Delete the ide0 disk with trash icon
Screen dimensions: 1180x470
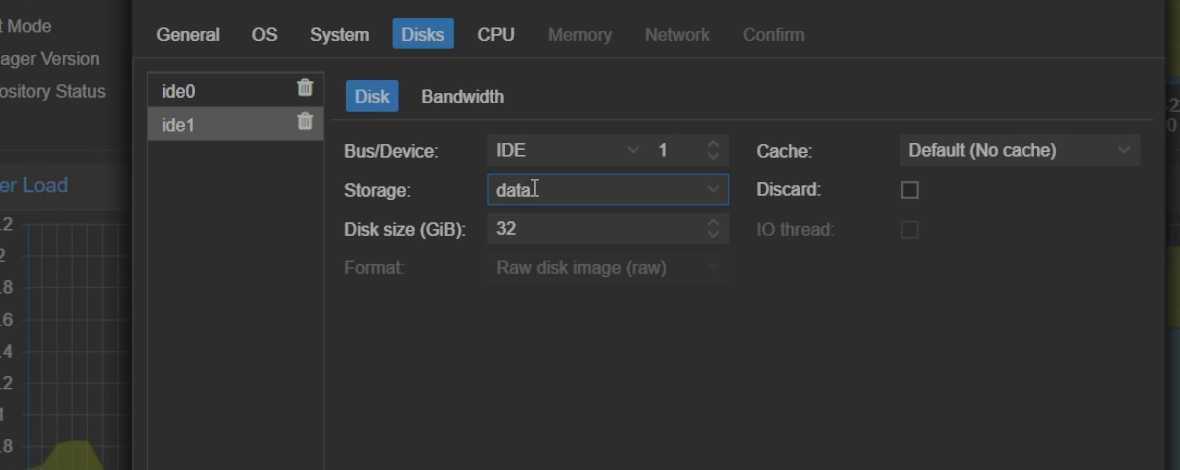tap(305, 88)
